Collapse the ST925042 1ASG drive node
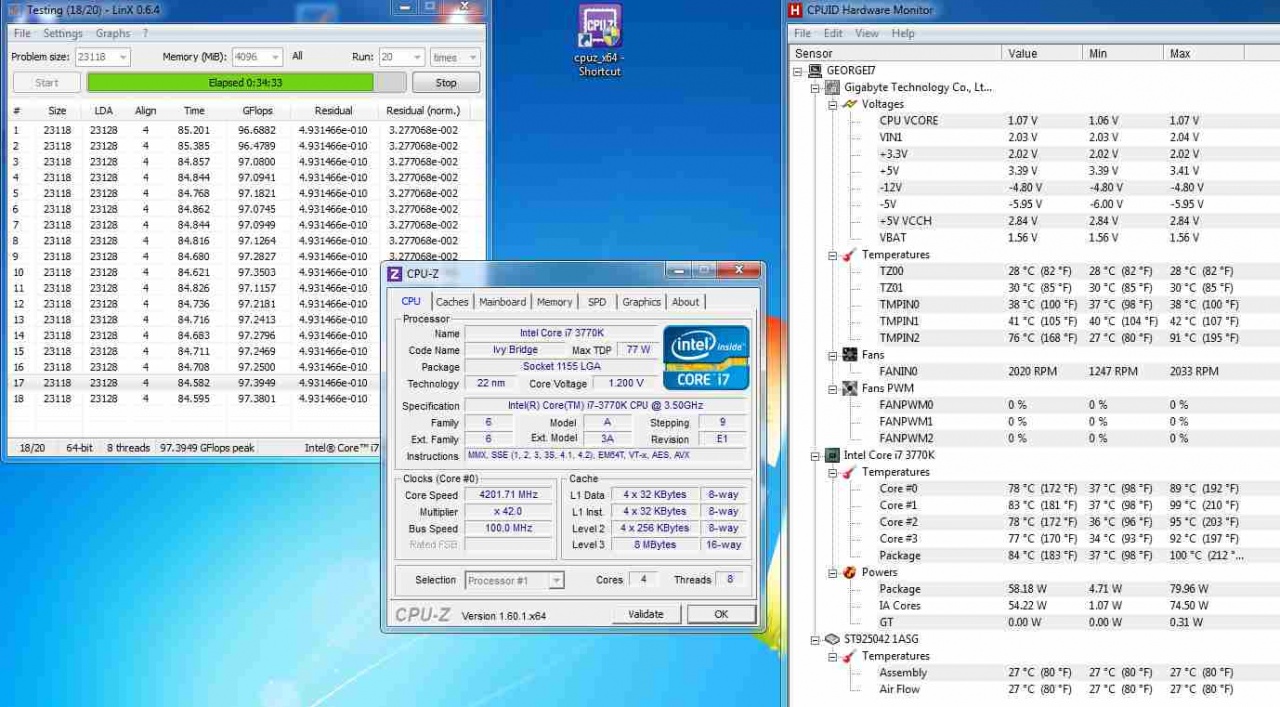1280x707 pixels. click(817, 640)
